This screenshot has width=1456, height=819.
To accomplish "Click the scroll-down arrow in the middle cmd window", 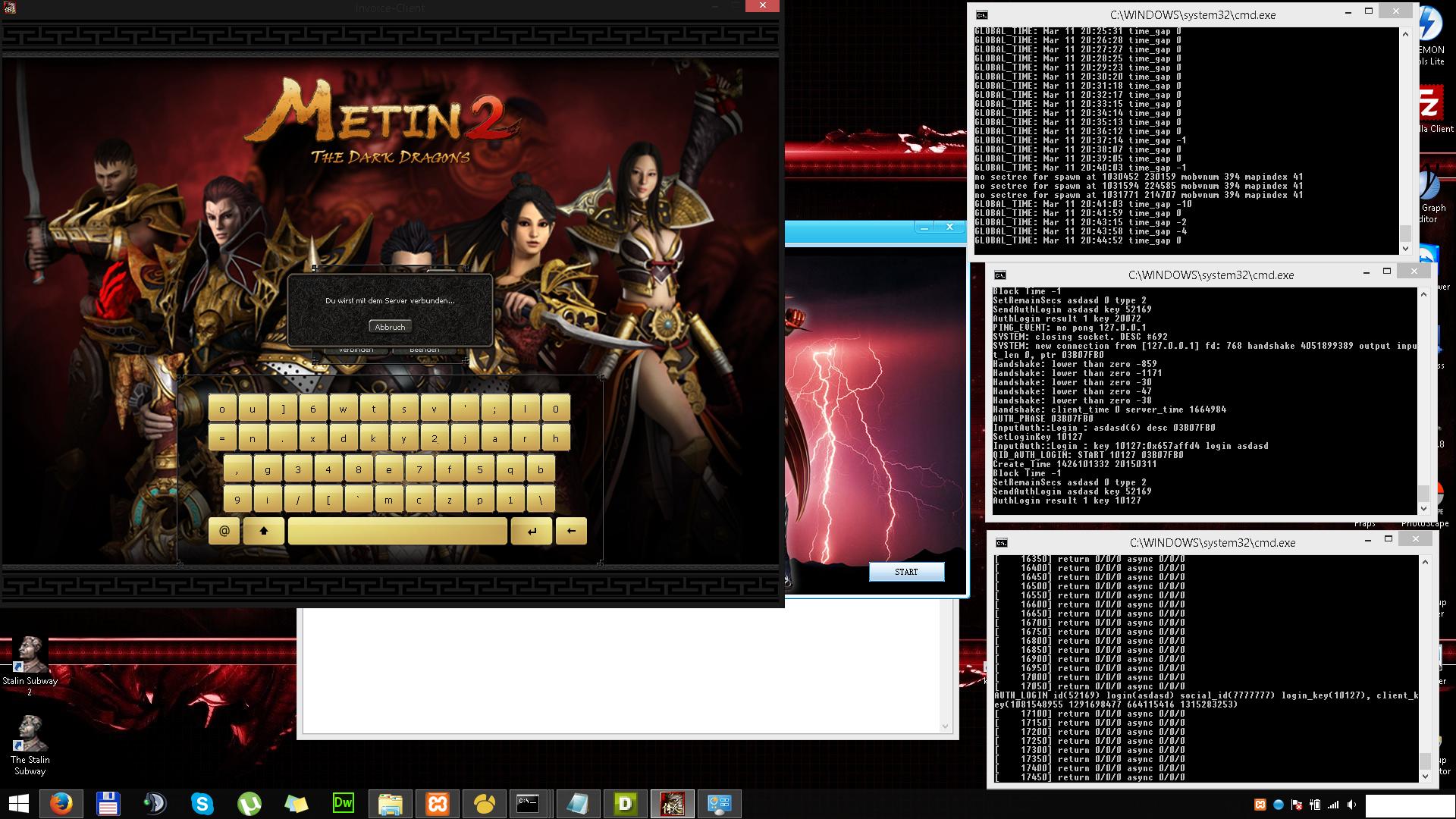I will [x=1423, y=509].
